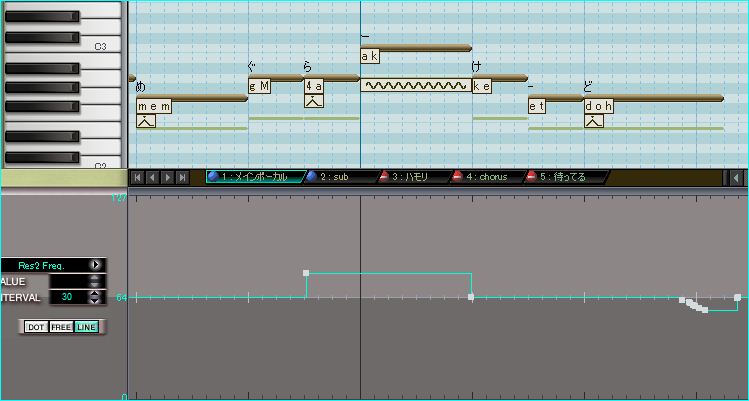Select the け note bar

500,78
